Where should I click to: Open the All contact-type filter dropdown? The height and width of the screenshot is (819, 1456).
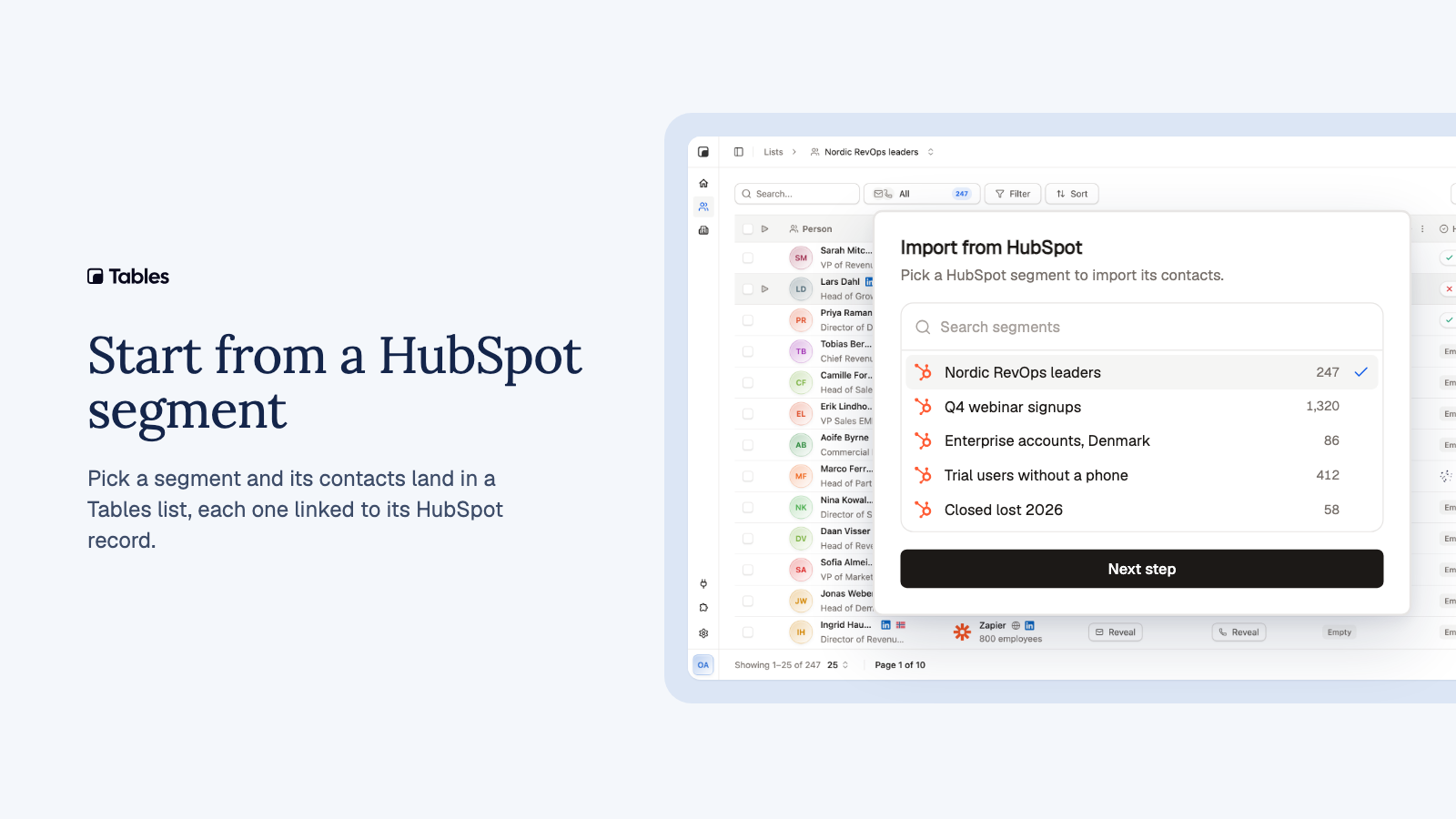tap(922, 194)
